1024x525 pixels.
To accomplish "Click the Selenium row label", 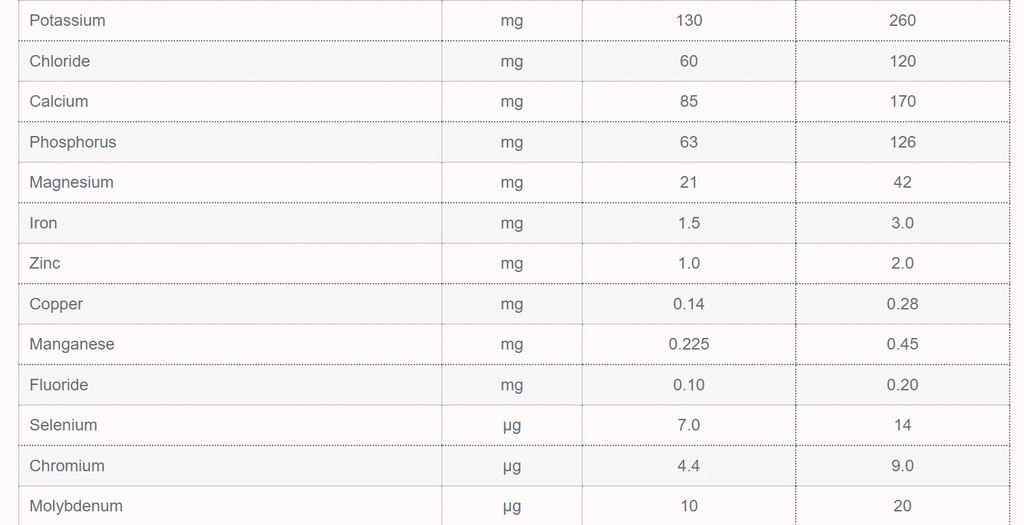I will click(x=63, y=425).
